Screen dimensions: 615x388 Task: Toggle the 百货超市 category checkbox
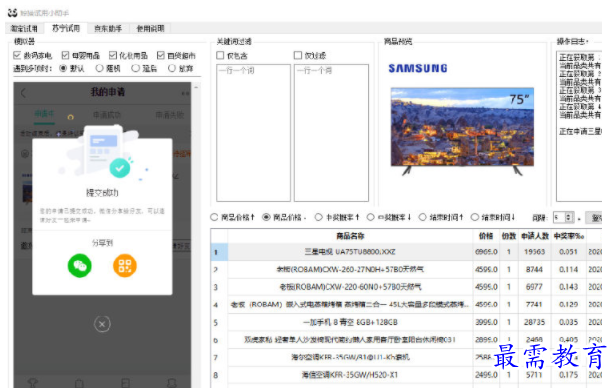[161, 55]
